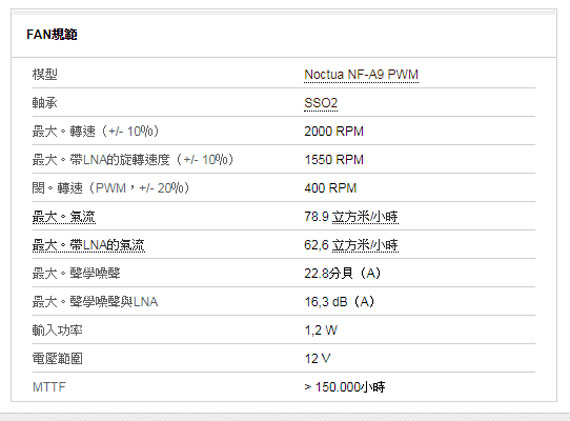The image size is (570, 421).
Task: Select the 軸承 row label
Action: [x=45, y=103]
